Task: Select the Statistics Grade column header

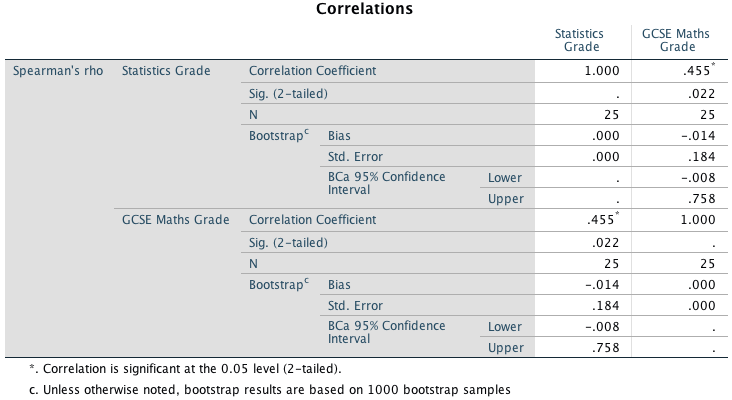Action: tap(578, 40)
